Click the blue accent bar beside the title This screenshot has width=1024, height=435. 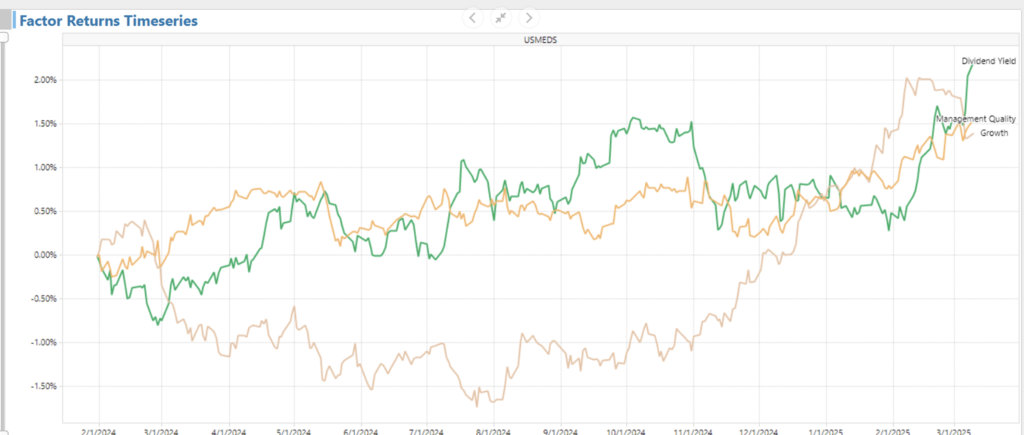(14, 20)
